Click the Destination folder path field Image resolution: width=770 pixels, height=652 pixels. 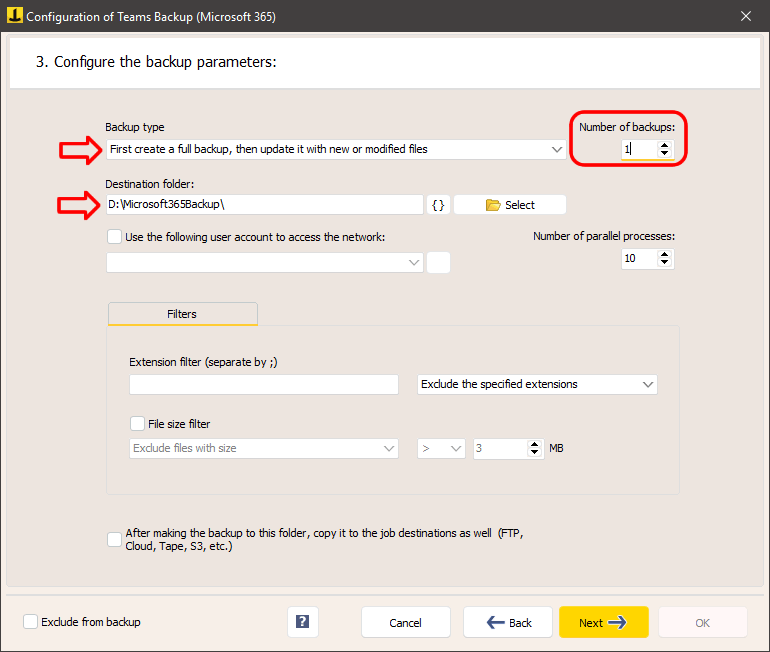pyautogui.click(x=265, y=205)
